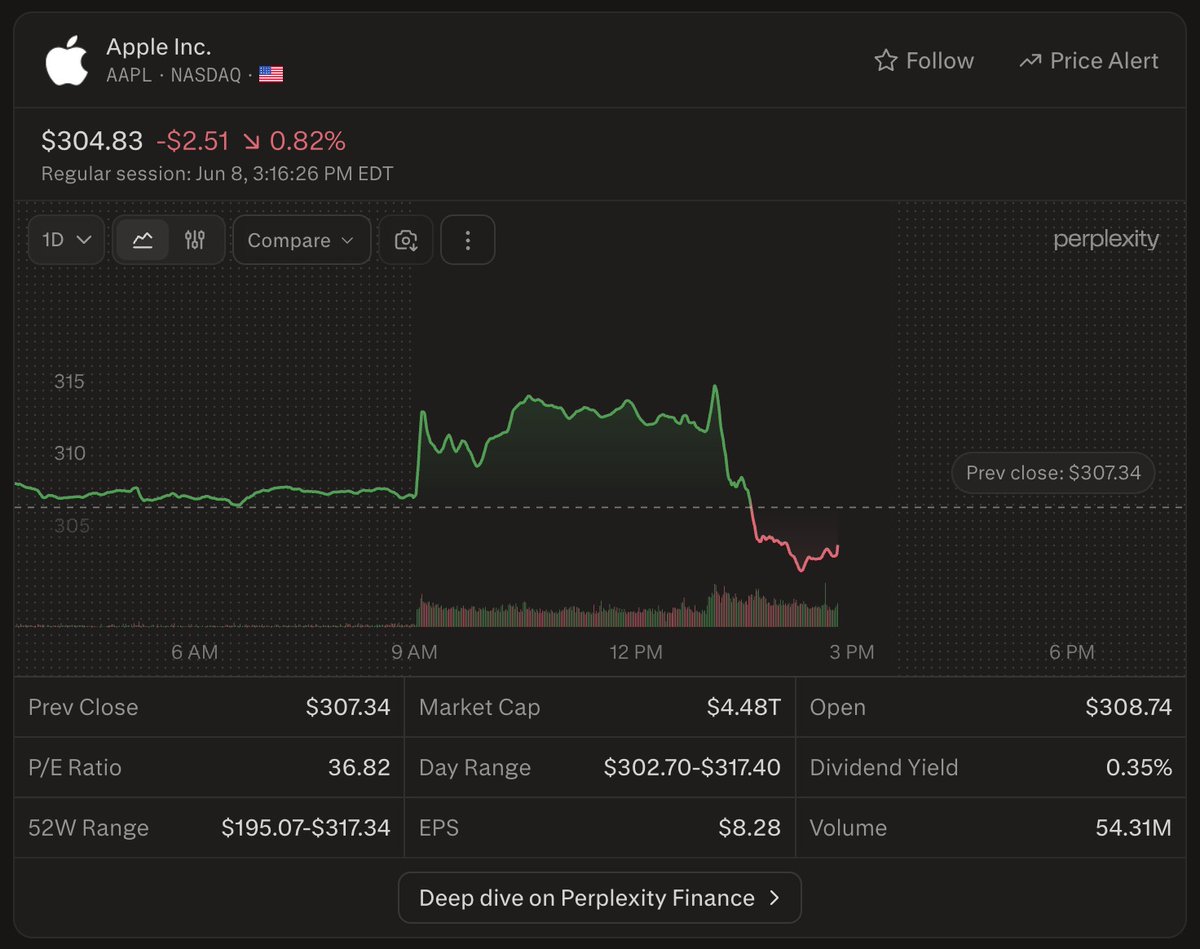Click the Dividend Yield value 0.35%
Image resolution: width=1200 pixels, height=949 pixels.
(x=1139, y=767)
